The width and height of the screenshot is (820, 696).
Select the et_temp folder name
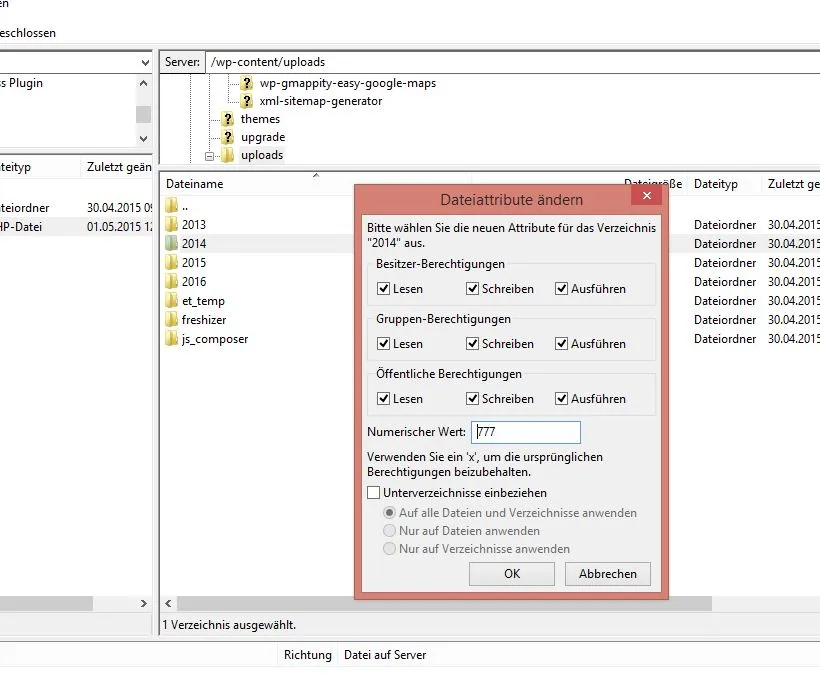coord(203,301)
